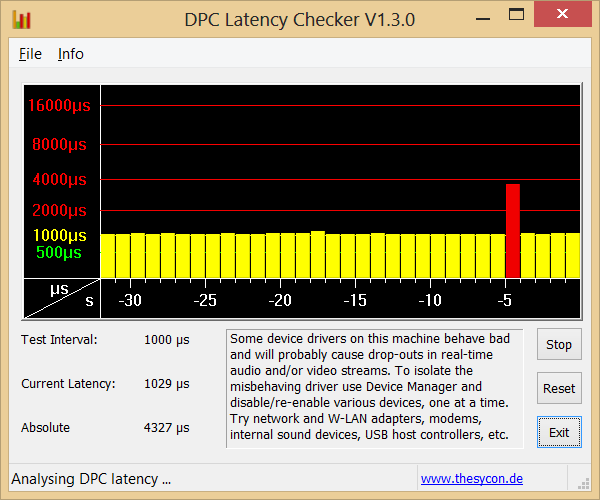Click the Absolute label
The height and width of the screenshot is (500, 600).
tap(46, 427)
